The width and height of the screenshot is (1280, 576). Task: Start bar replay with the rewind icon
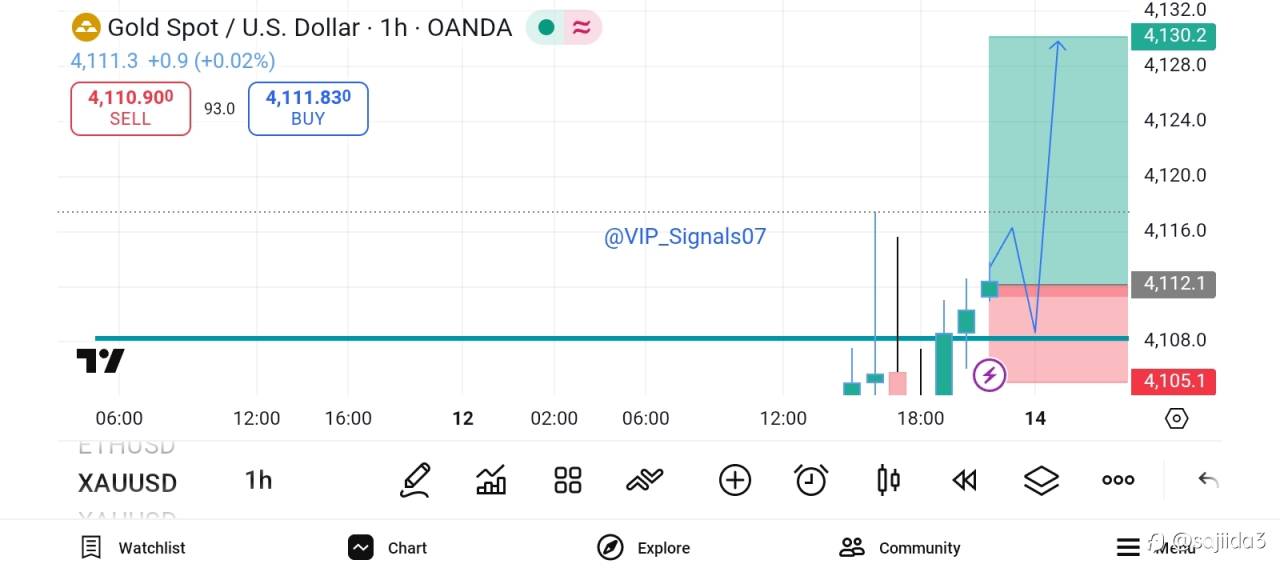point(964,481)
